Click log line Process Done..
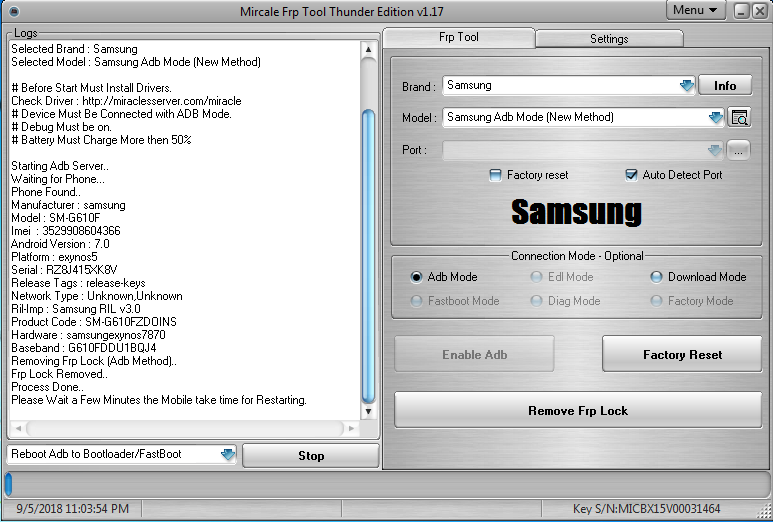The image size is (773, 522). point(47,387)
